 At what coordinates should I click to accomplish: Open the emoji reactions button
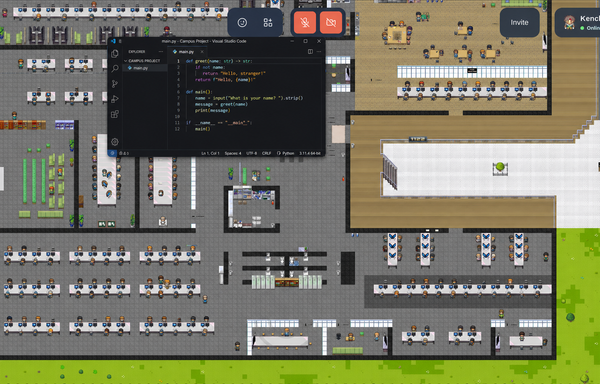[x=242, y=23]
